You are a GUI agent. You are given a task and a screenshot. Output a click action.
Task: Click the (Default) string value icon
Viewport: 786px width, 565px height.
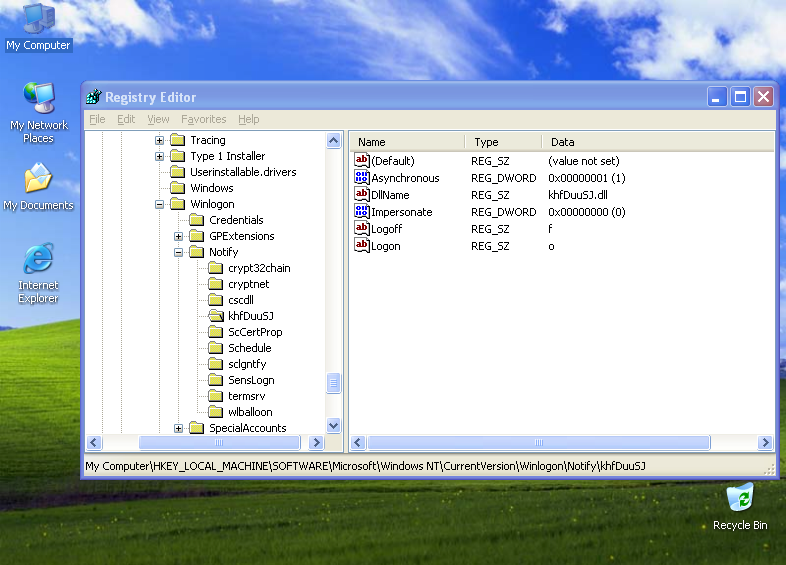point(361,160)
